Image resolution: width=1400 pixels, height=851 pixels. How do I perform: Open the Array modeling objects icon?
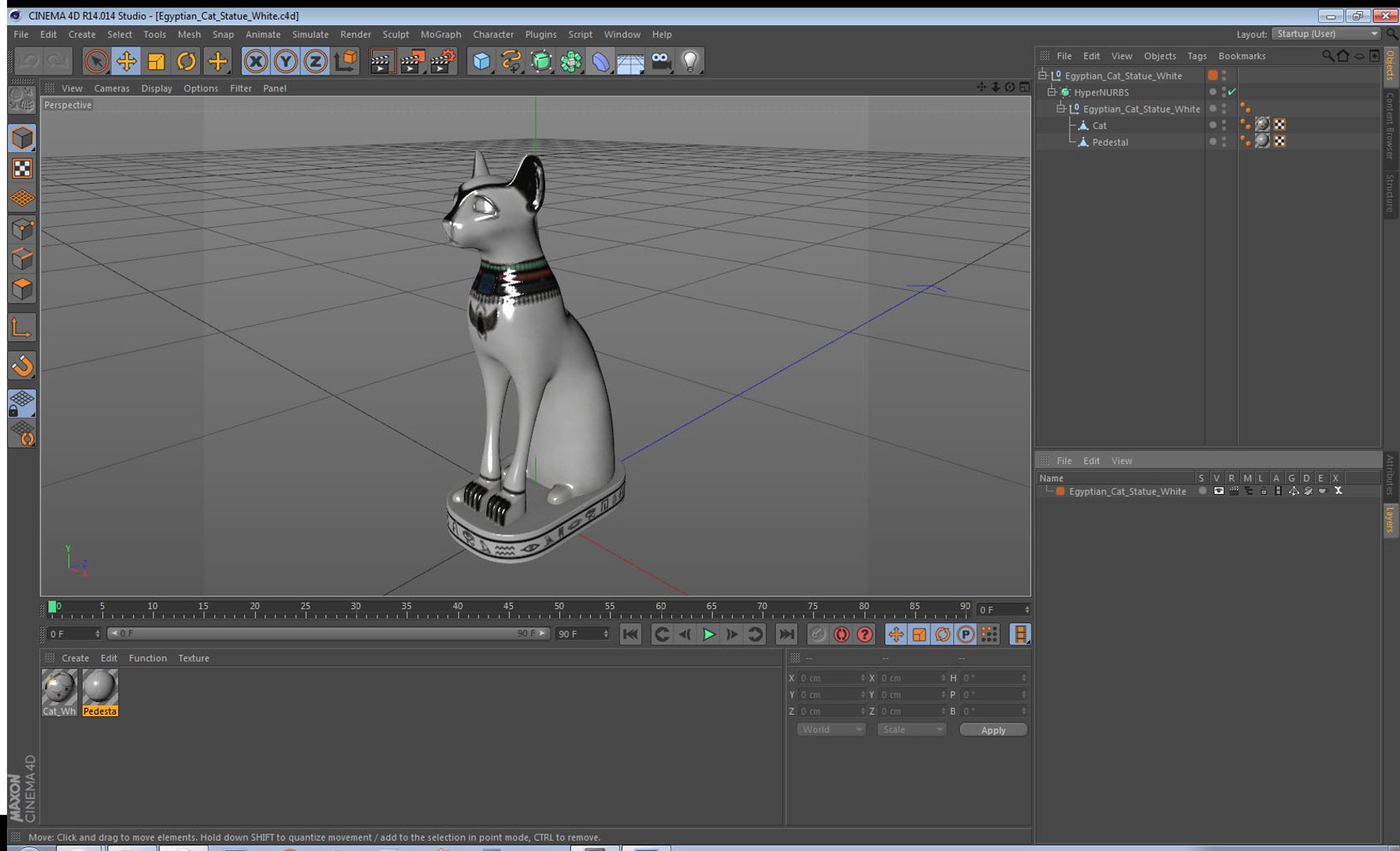click(x=571, y=61)
